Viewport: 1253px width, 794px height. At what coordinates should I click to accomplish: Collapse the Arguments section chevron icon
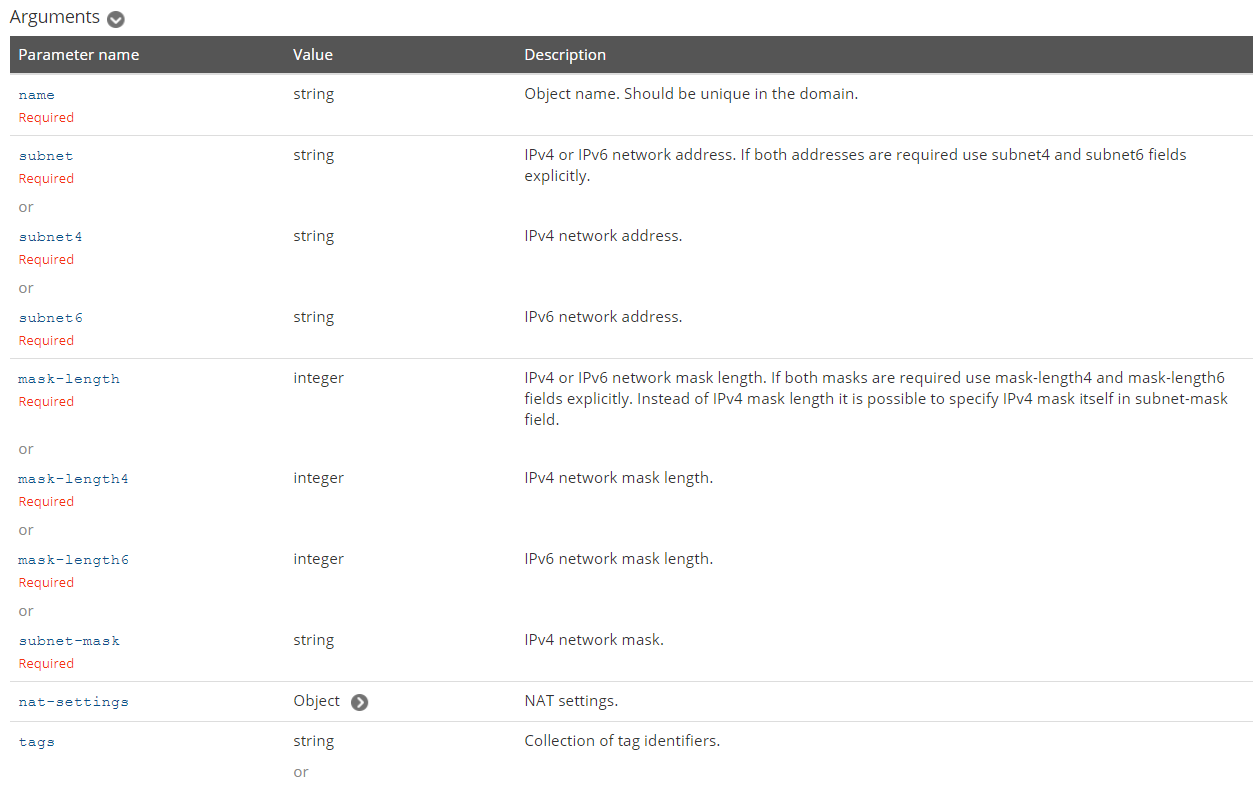pos(116,19)
